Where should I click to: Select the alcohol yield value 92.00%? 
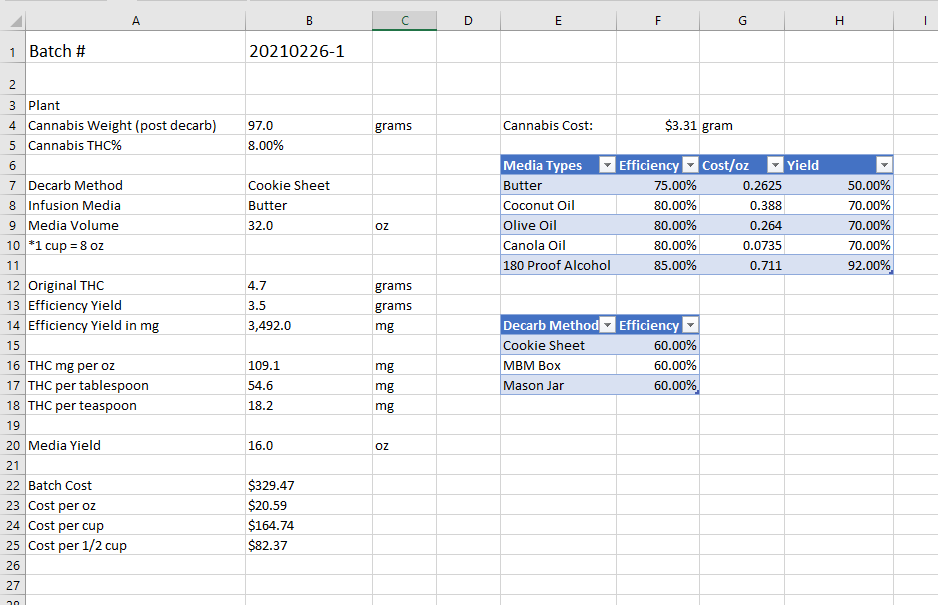click(x=839, y=265)
